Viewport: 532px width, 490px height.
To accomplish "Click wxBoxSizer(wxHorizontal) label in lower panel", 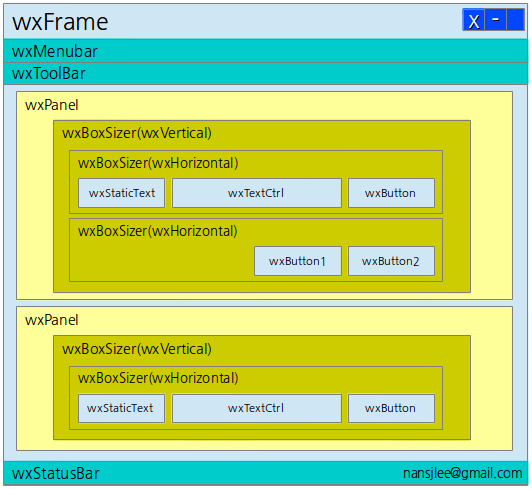I will (x=158, y=378).
